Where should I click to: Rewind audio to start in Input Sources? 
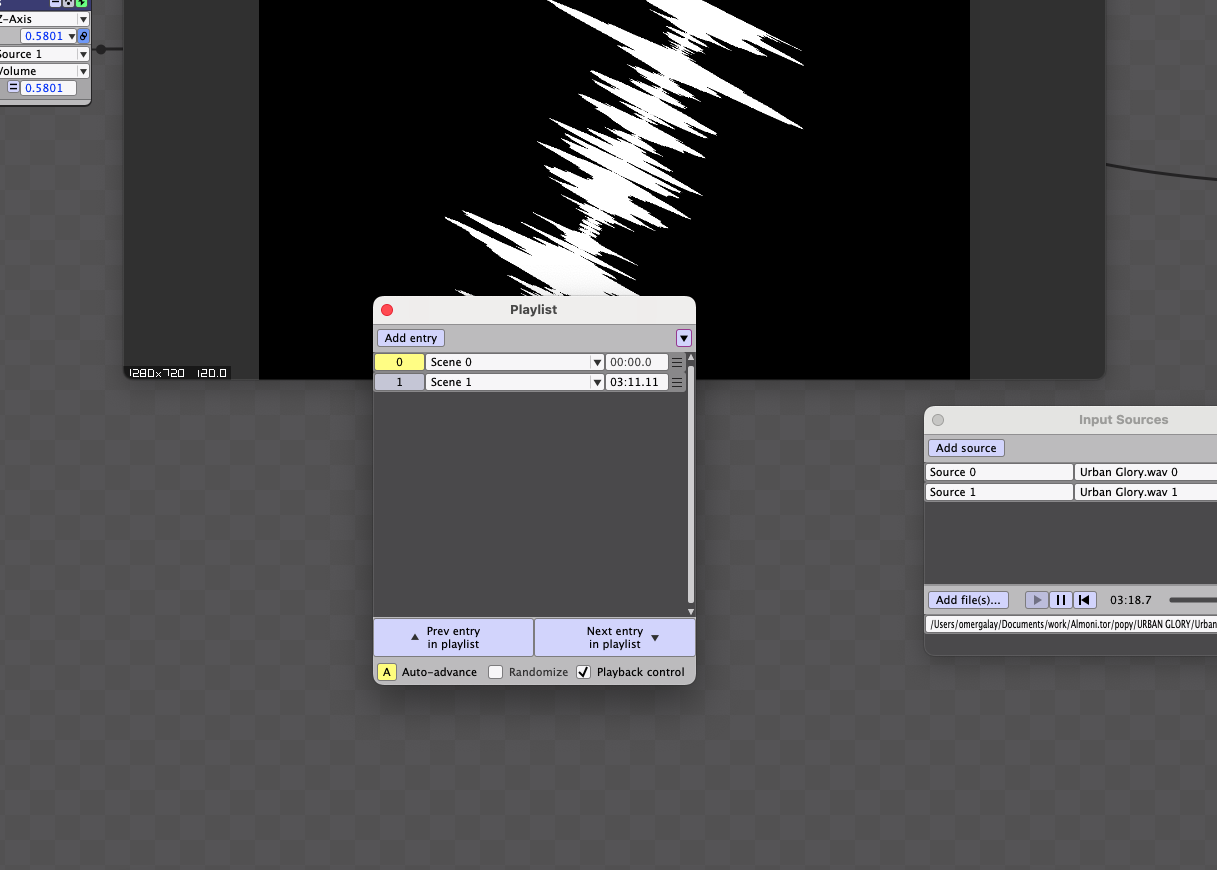coord(1085,600)
